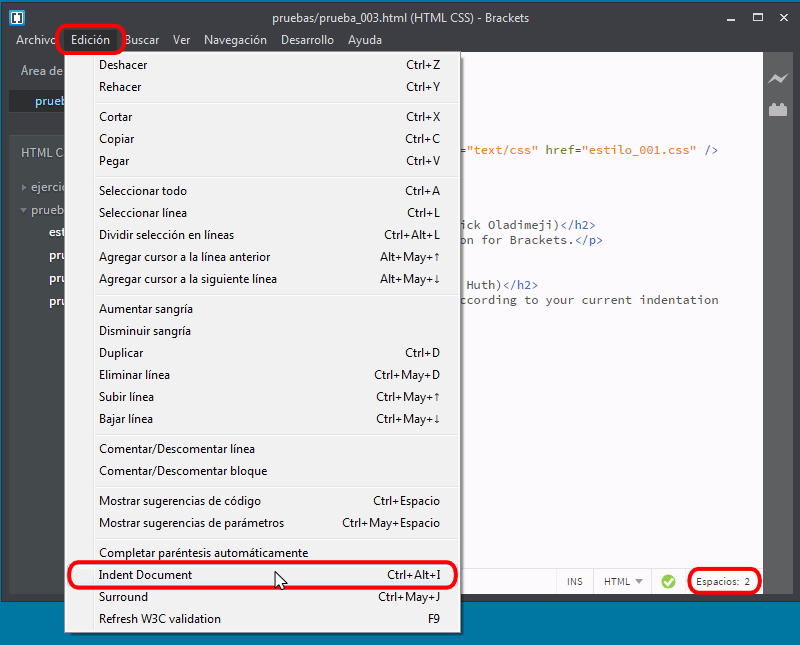Open the Desarrollo menu
The width and height of the screenshot is (800, 645).
[307, 40]
